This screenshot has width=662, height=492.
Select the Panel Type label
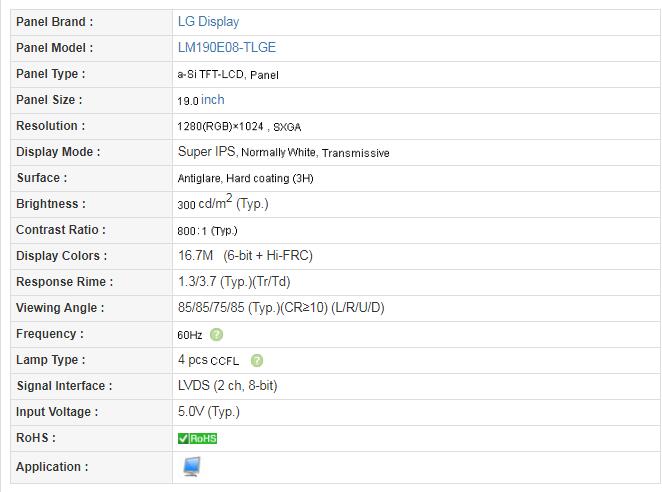(51, 74)
